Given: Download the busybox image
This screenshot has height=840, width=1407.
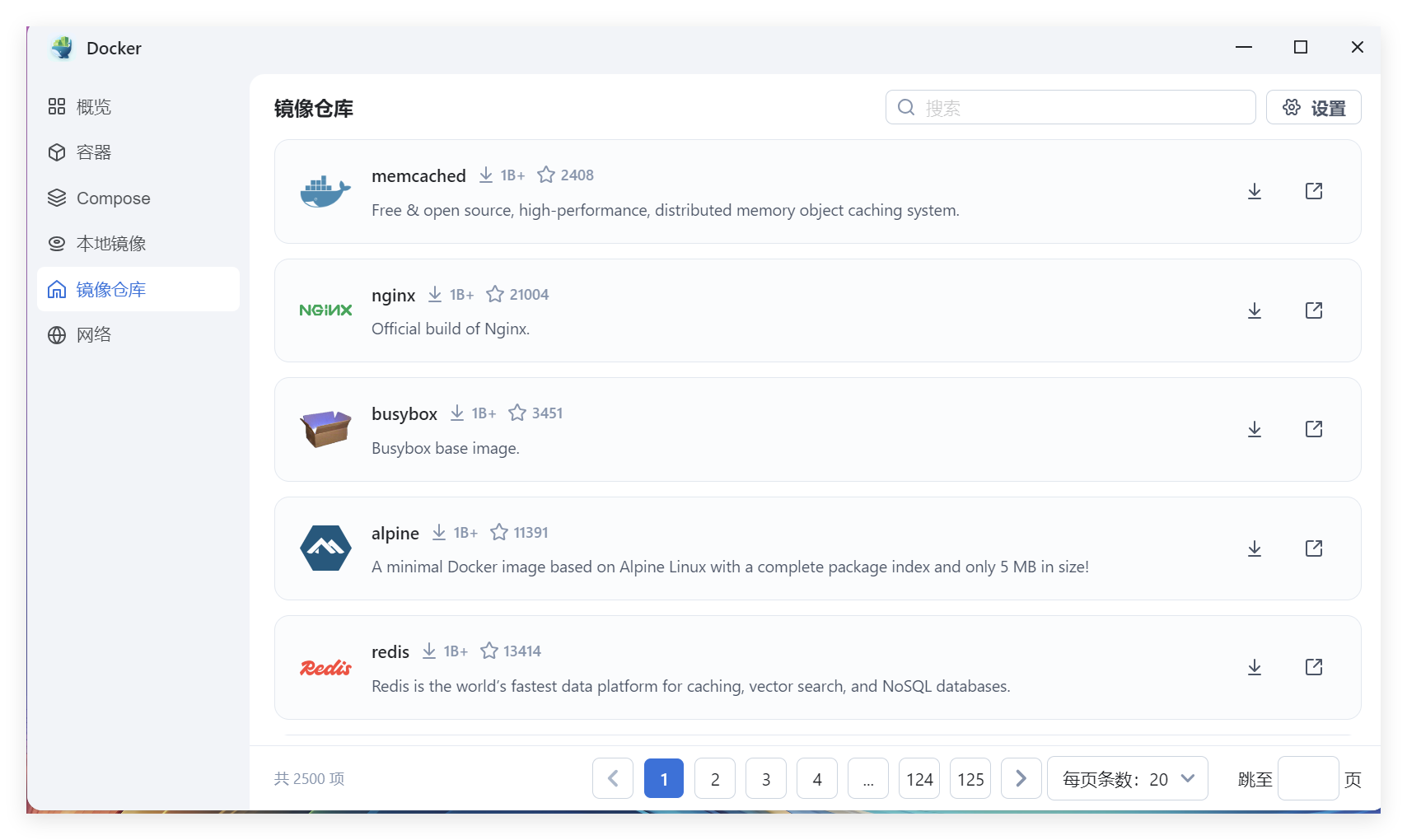Looking at the screenshot, I should click(1255, 429).
